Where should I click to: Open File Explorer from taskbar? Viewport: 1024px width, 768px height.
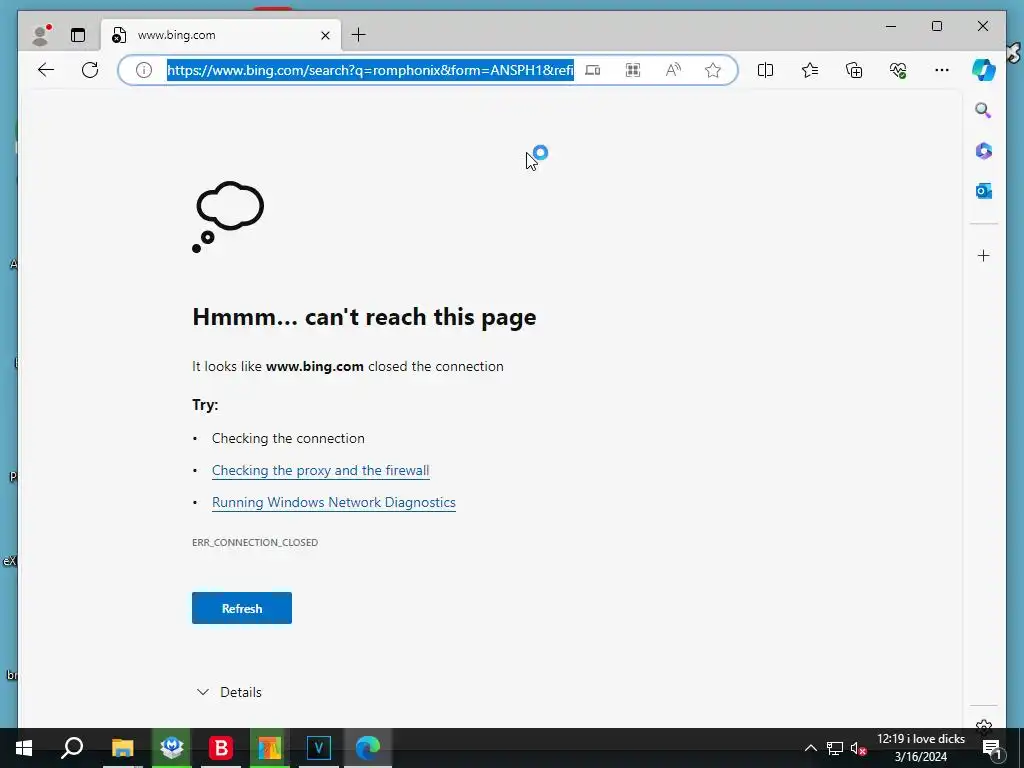click(x=122, y=748)
